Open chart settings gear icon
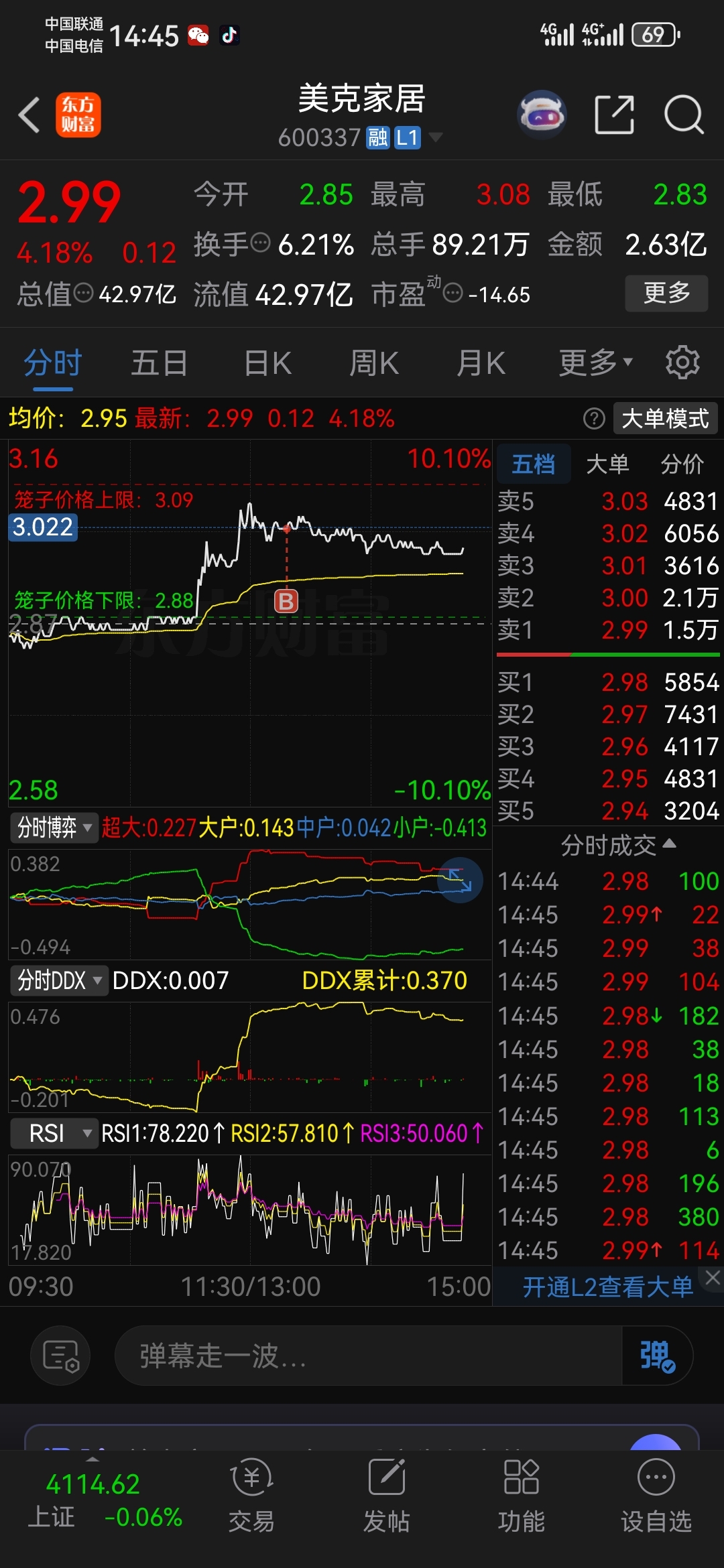Screen dimensions: 724x1568 pyautogui.click(x=682, y=363)
